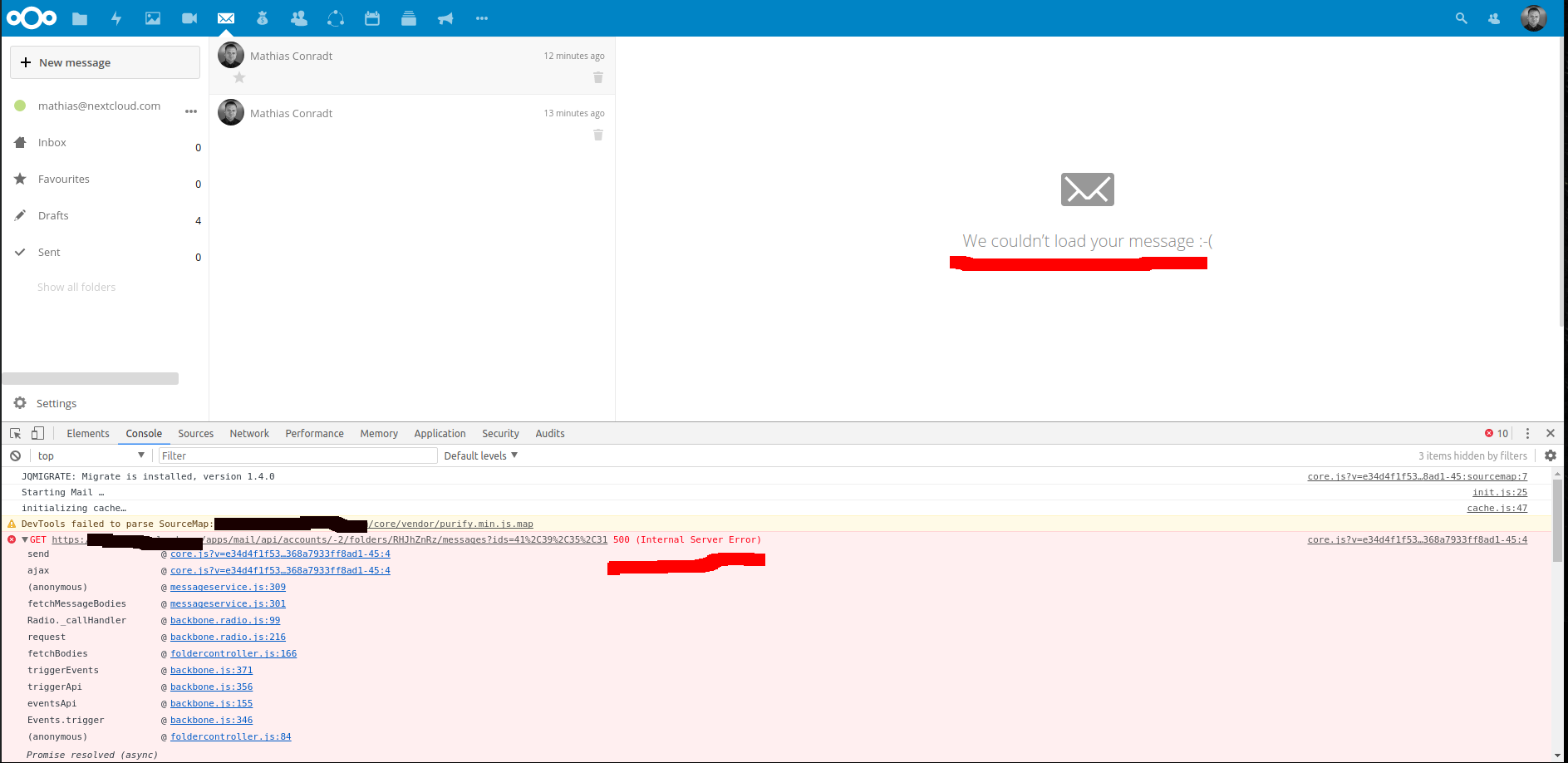Delete the 12 minutes ago message
The width and height of the screenshot is (1568, 763).
(598, 77)
